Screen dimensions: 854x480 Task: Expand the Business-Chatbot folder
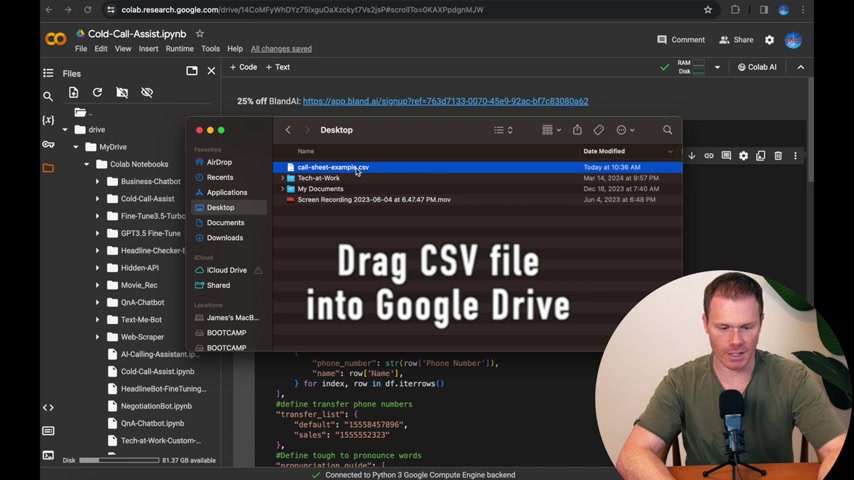(x=97, y=181)
